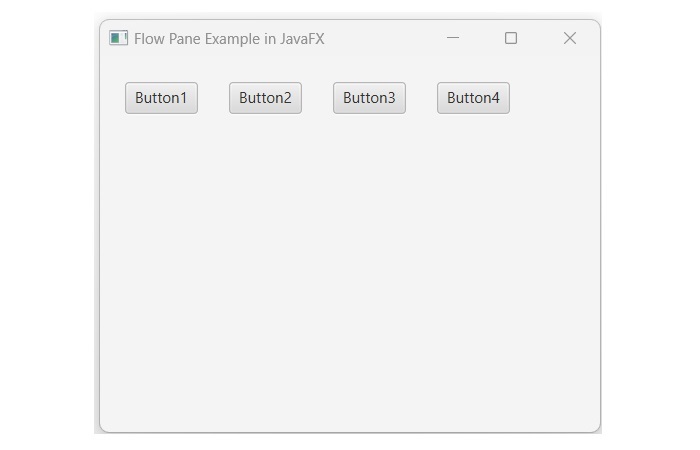
Task: Click the window's bottom border edge
Action: pos(350,432)
